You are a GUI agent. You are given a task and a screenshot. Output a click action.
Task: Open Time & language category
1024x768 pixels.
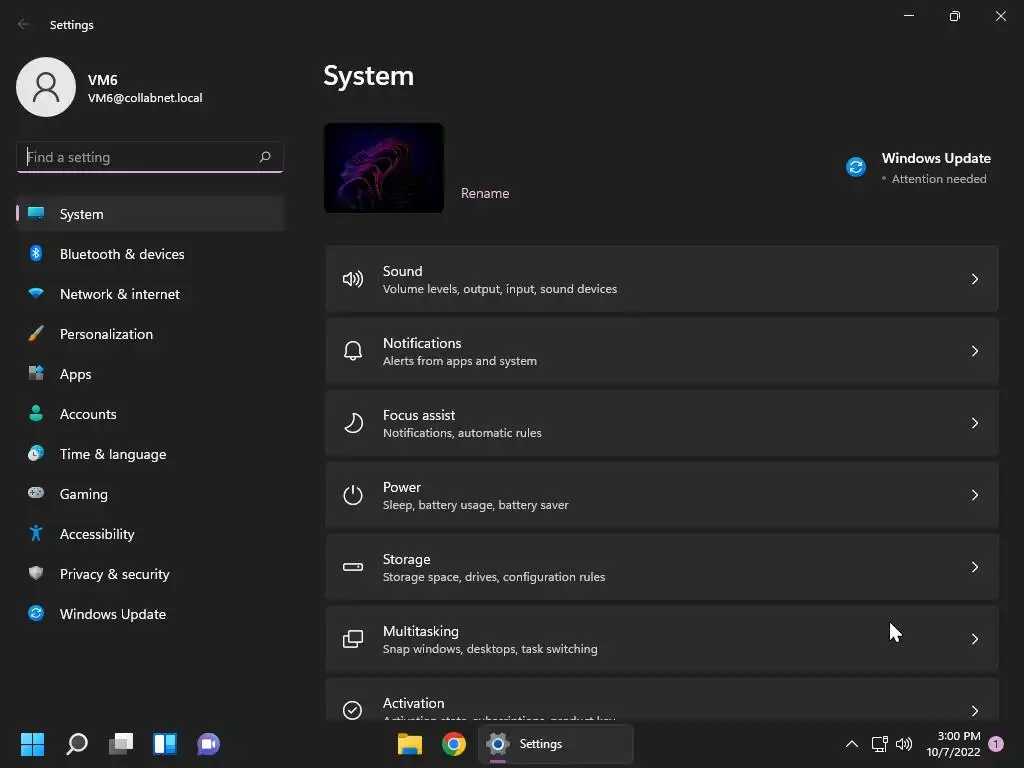click(150, 454)
